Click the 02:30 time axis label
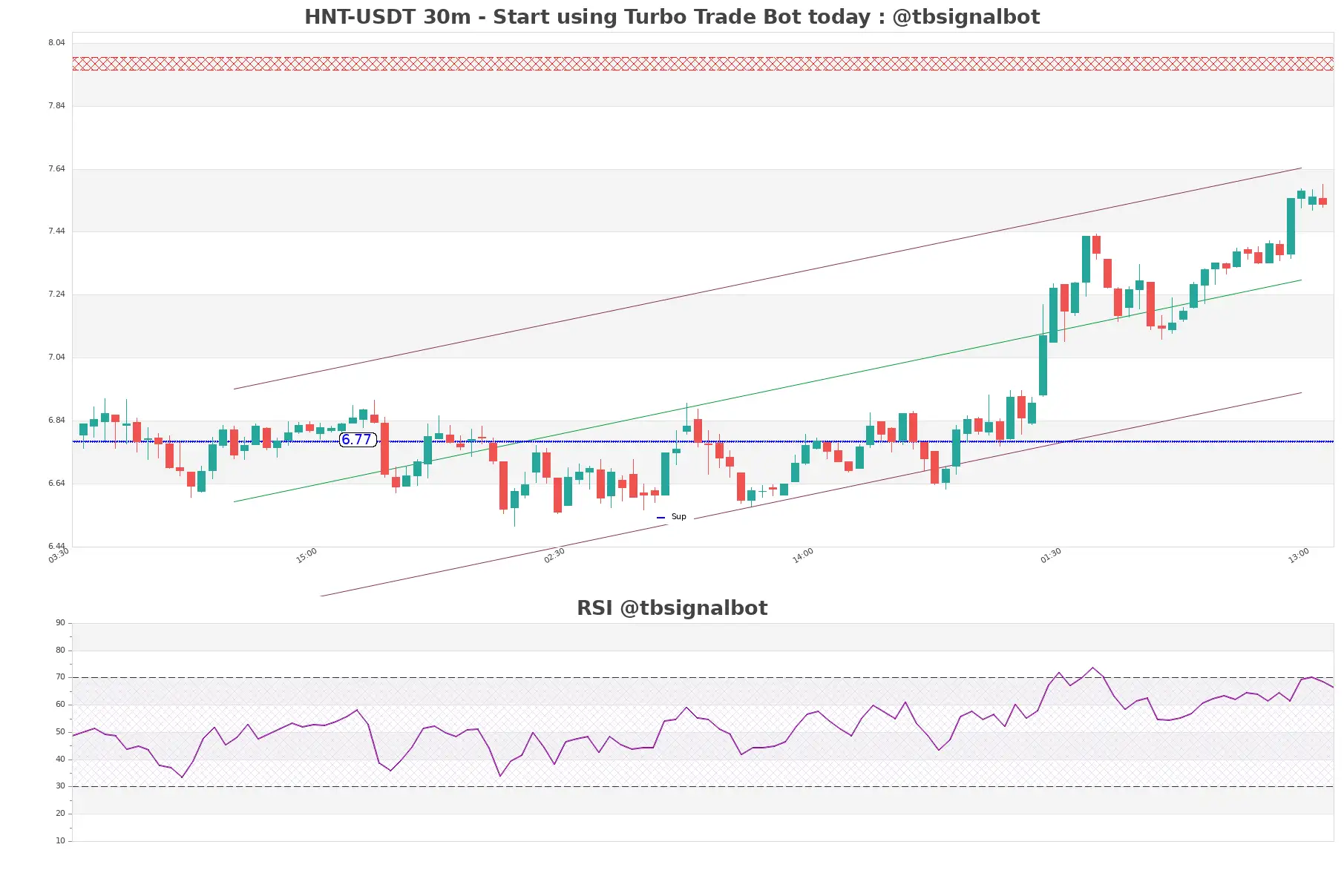Viewport: 1344px width, 896px height. click(x=554, y=556)
